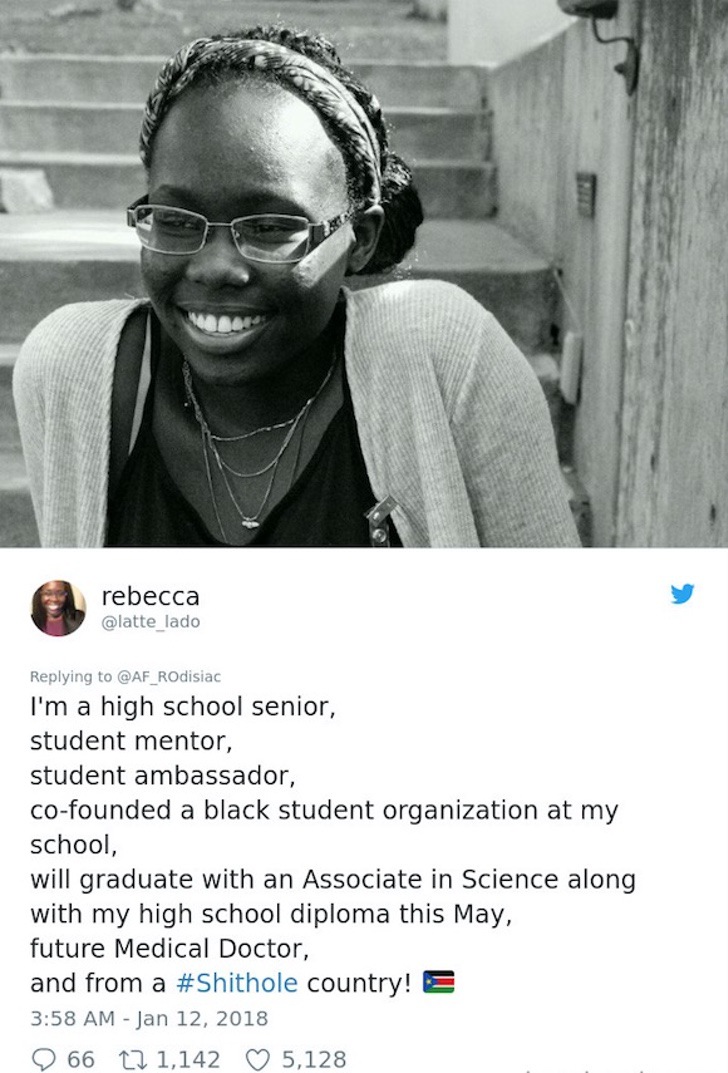Open the @AF_ROdisiac mention link
The width and height of the screenshot is (728, 1073).
tap(169, 676)
